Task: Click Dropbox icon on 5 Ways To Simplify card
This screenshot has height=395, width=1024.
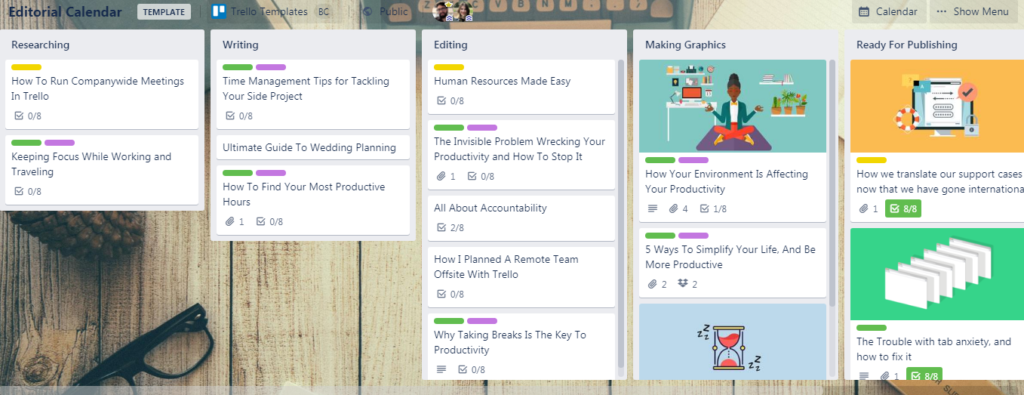Action: tap(684, 285)
